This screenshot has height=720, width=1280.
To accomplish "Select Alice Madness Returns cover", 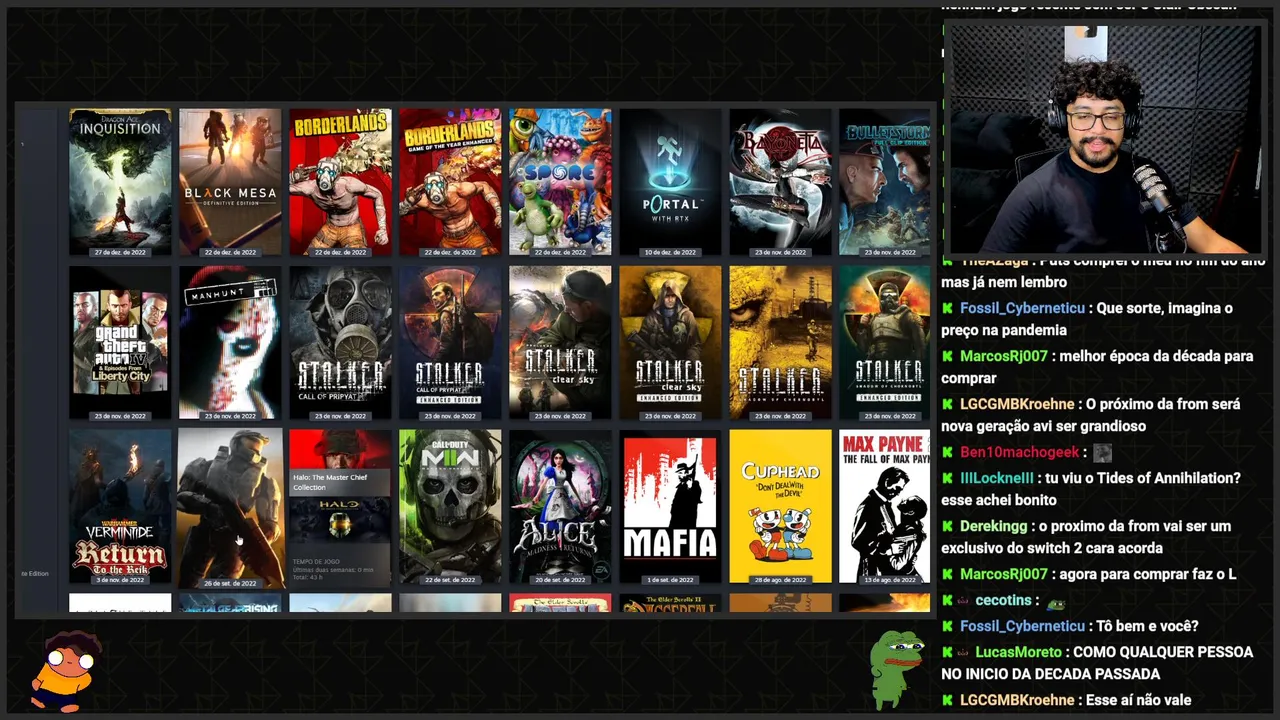I will [560, 507].
